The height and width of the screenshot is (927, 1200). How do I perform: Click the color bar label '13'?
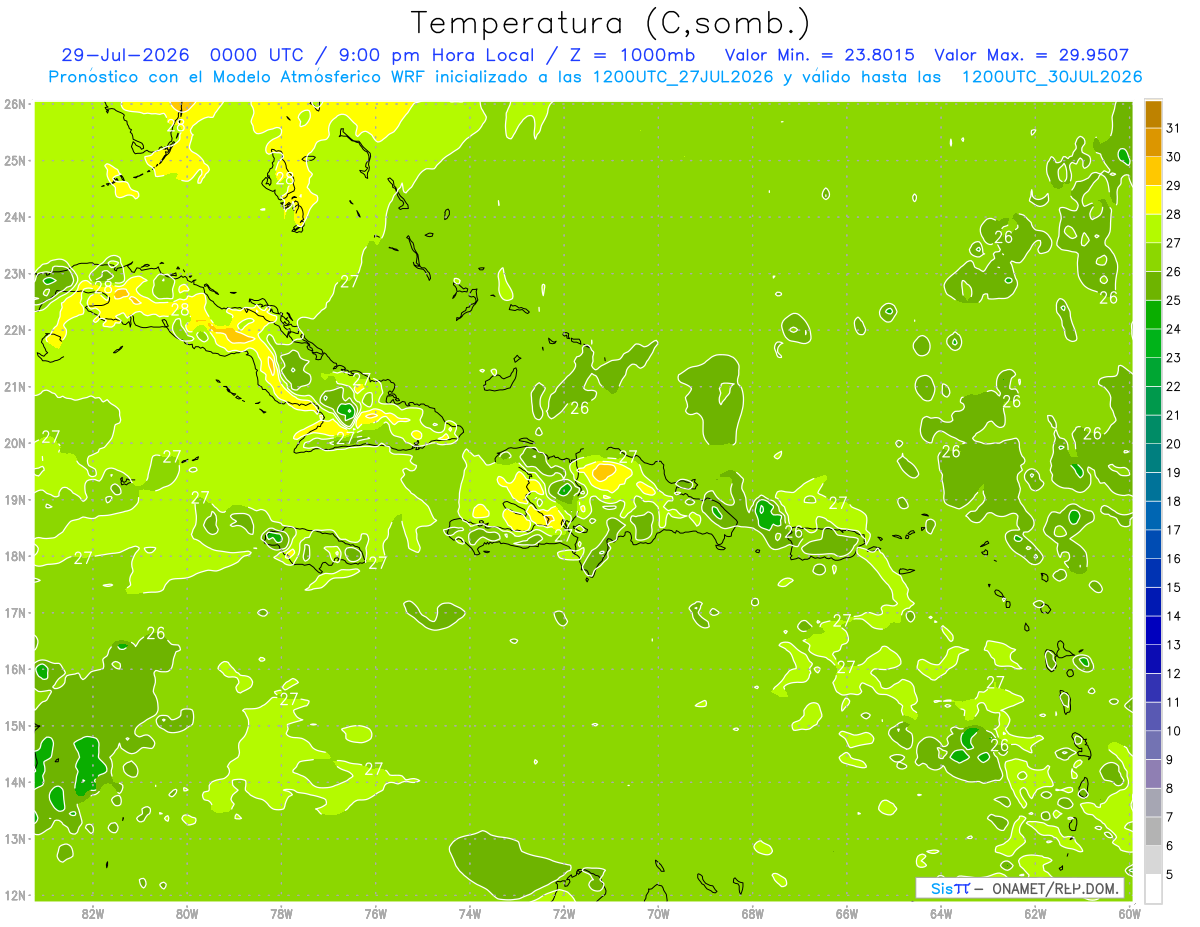tap(1173, 645)
